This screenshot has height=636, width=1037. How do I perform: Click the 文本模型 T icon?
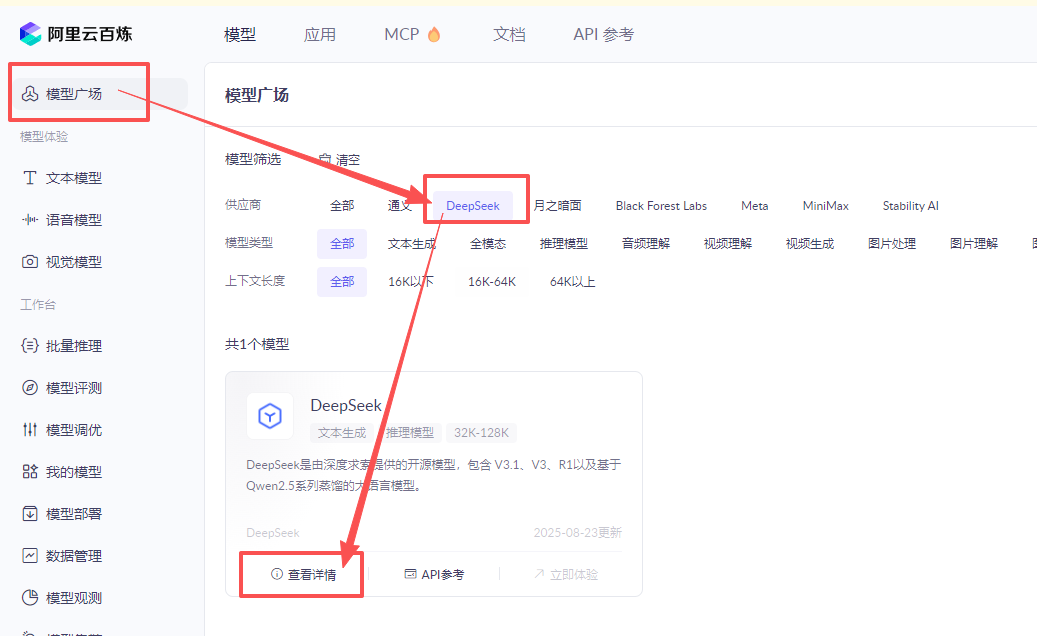coord(30,178)
